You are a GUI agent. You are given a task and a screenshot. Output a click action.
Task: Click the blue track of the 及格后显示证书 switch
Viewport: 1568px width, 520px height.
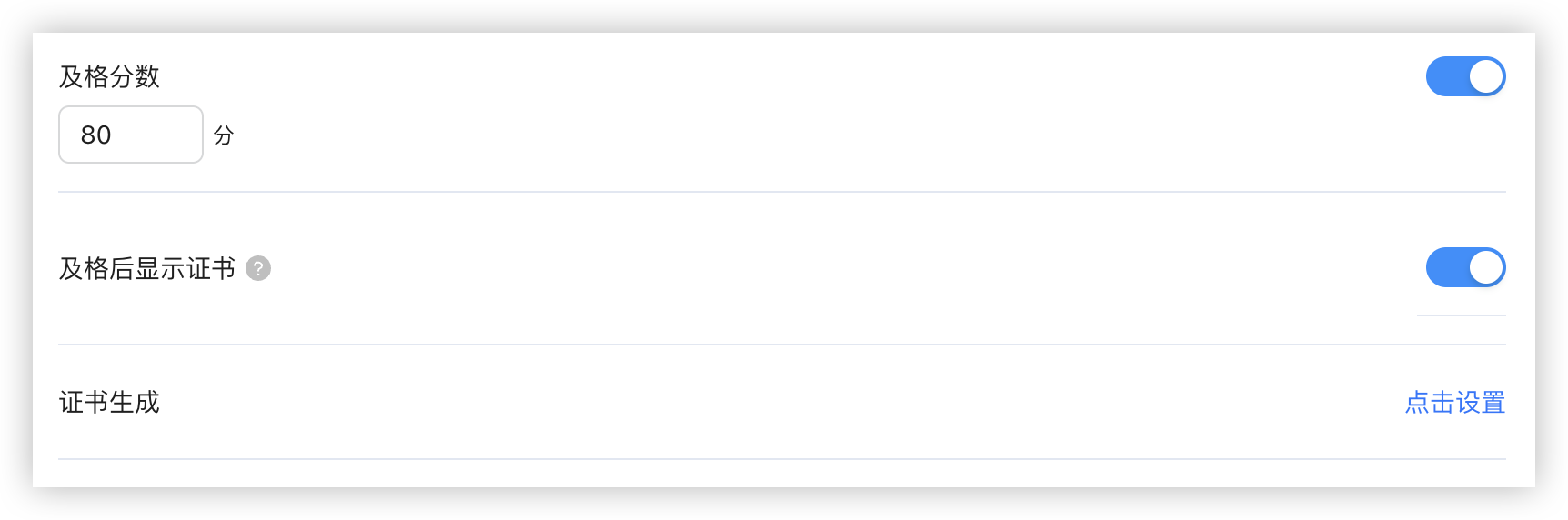pyautogui.click(x=1444, y=267)
